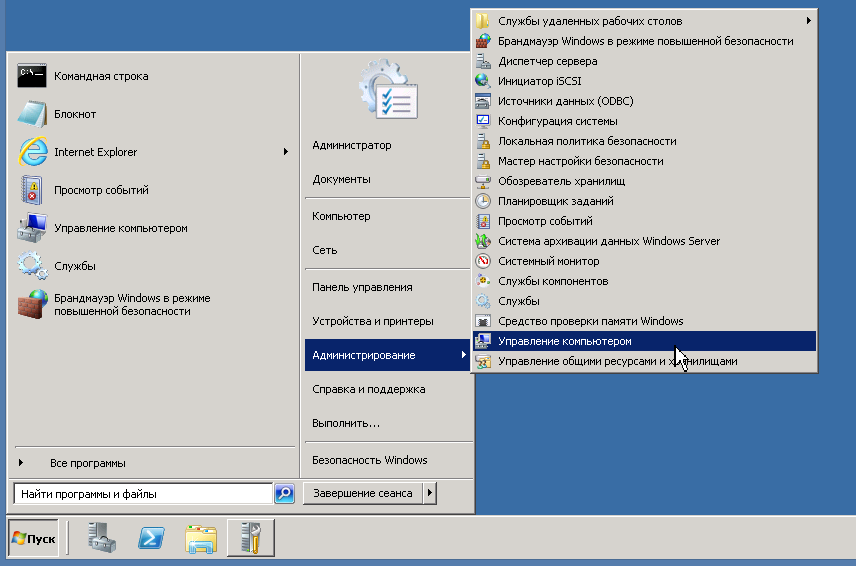Open Просмотр событий in Administration submenu
This screenshot has width=856, height=566.
tap(645, 221)
